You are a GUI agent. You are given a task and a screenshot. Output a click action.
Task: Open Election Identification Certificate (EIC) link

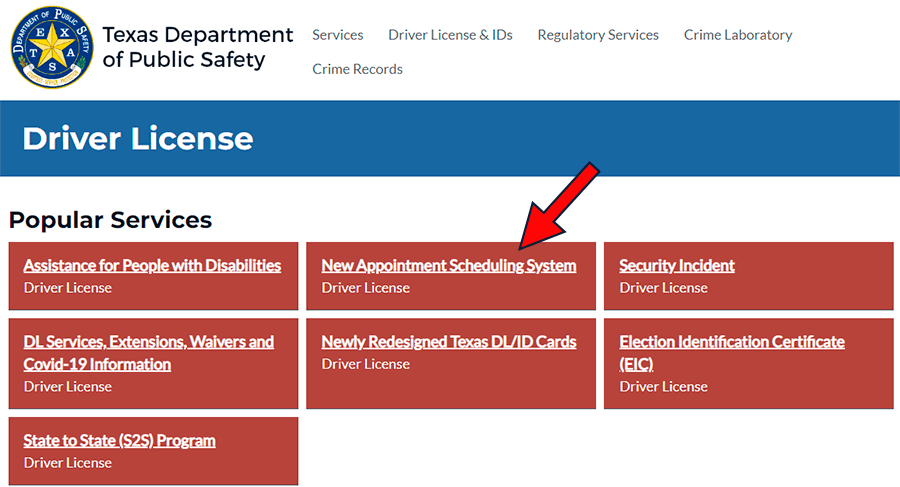tap(732, 353)
